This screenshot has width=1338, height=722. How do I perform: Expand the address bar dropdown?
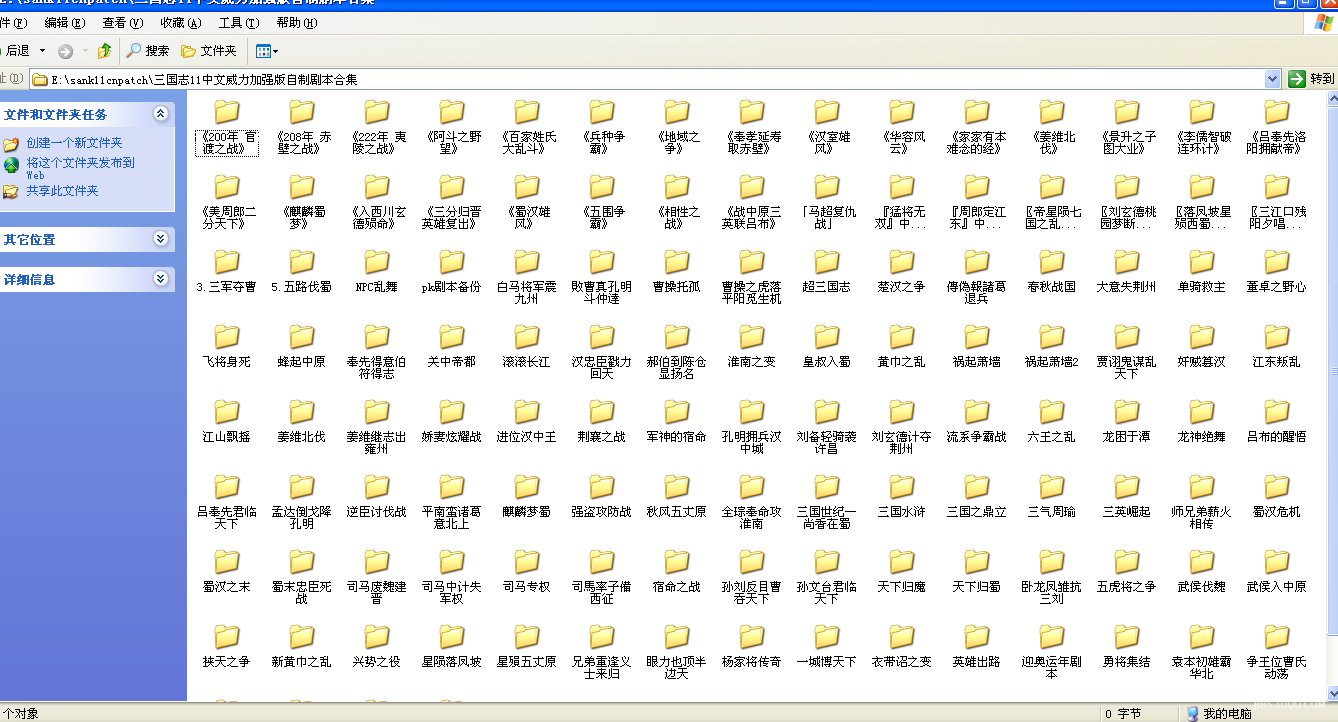click(1273, 79)
